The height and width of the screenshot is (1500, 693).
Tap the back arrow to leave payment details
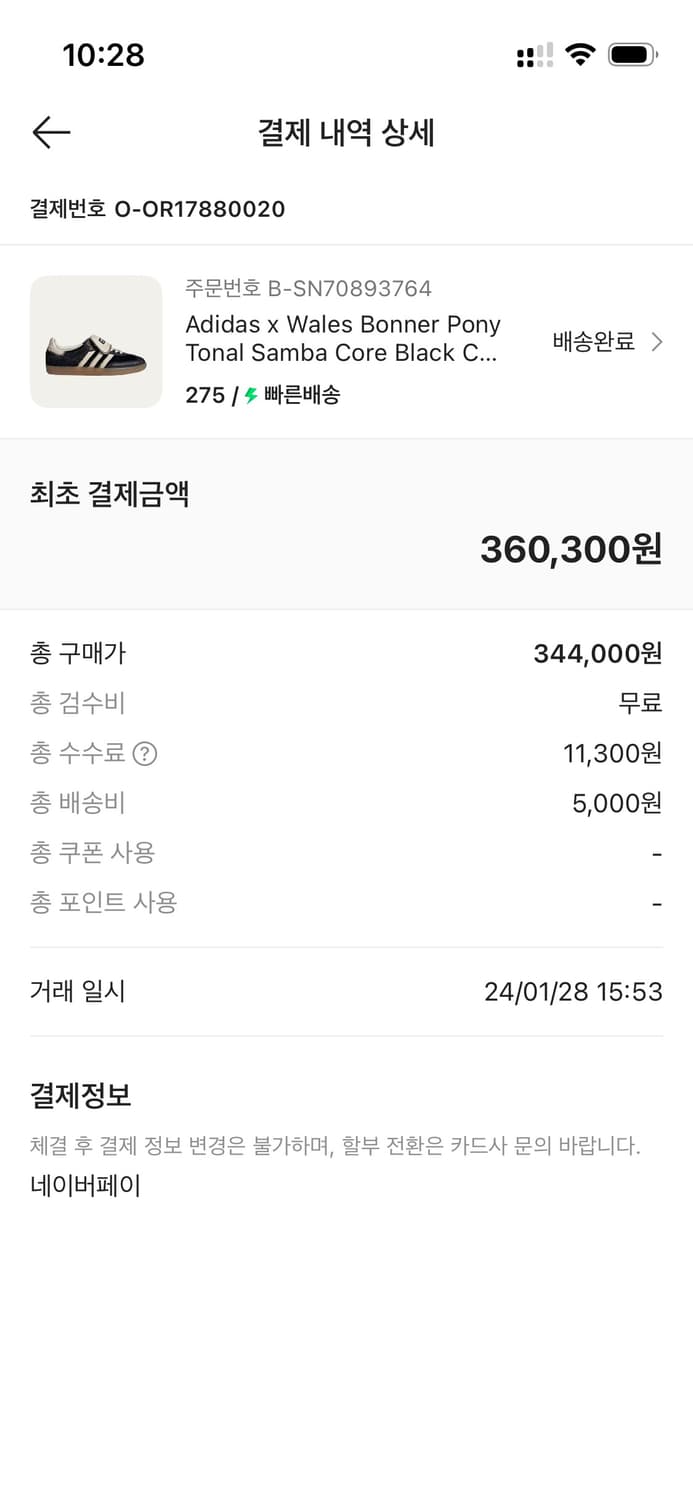51,132
